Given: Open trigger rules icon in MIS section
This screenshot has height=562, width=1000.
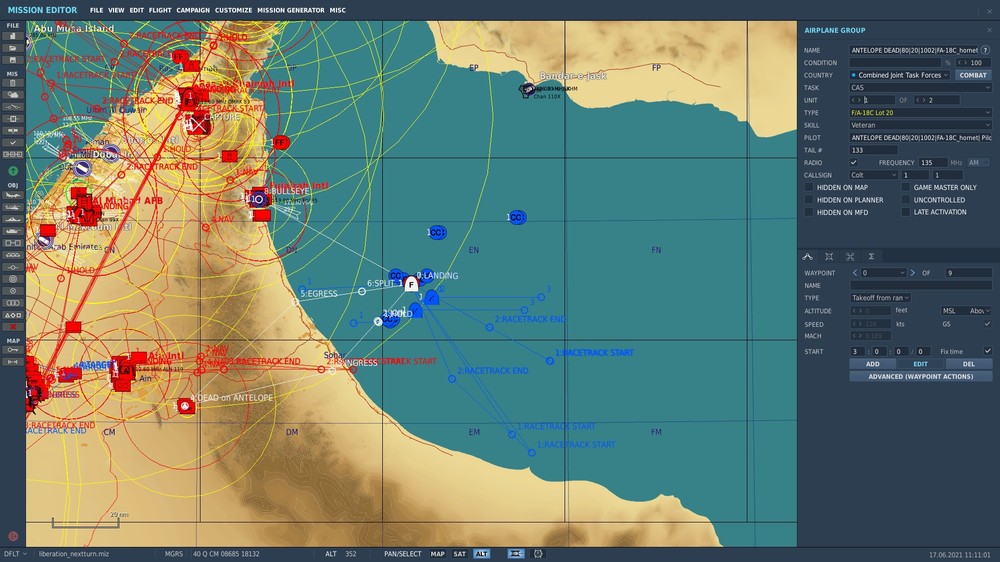Looking at the screenshot, I should 13,107.
